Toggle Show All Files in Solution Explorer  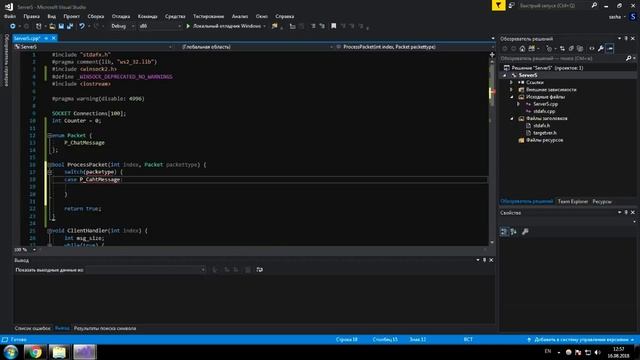click(x=580, y=49)
